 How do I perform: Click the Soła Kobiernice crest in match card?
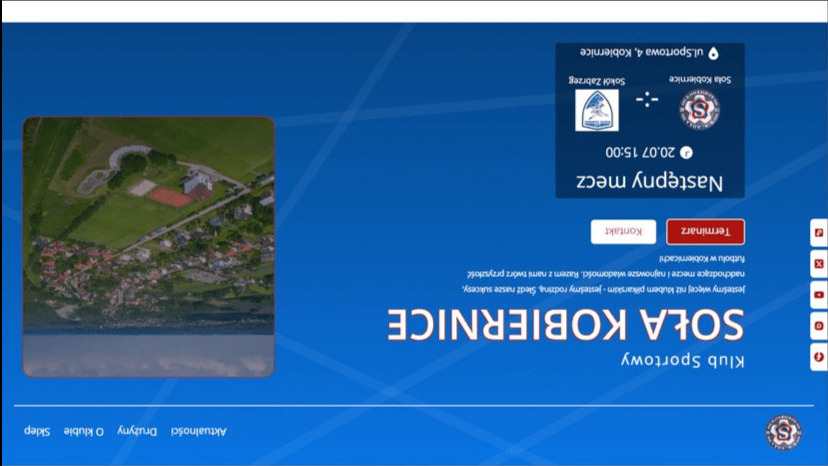(x=699, y=109)
